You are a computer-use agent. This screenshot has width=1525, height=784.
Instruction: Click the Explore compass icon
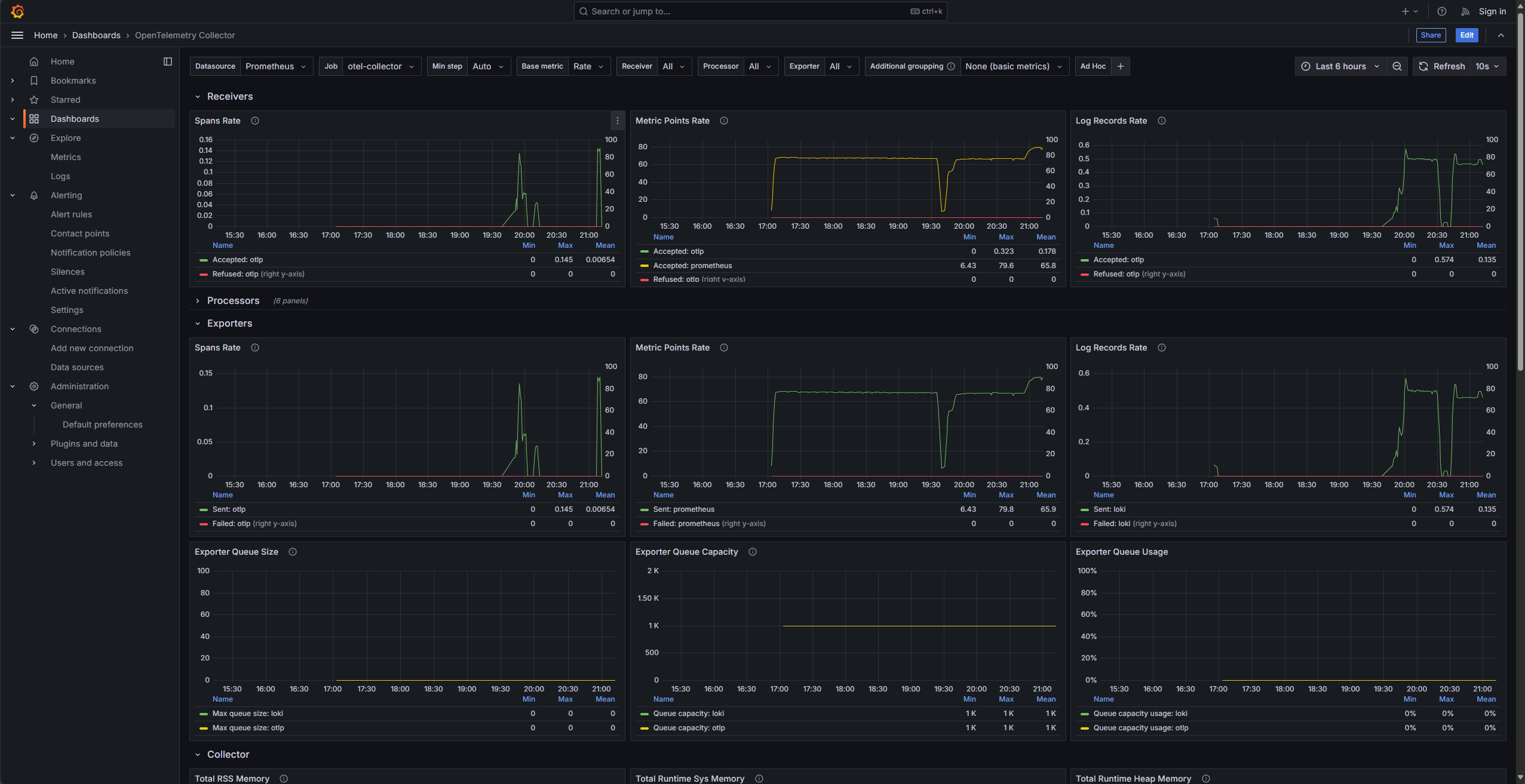click(34, 138)
